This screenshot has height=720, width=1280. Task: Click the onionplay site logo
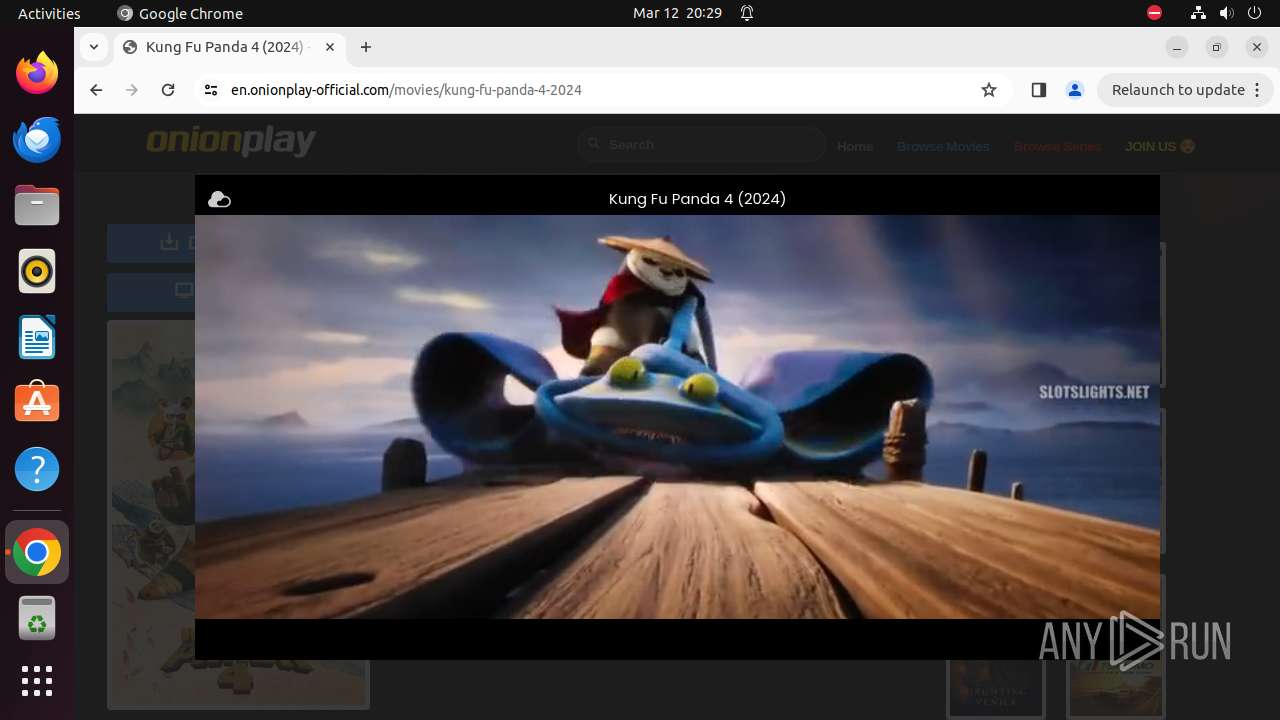coord(231,142)
